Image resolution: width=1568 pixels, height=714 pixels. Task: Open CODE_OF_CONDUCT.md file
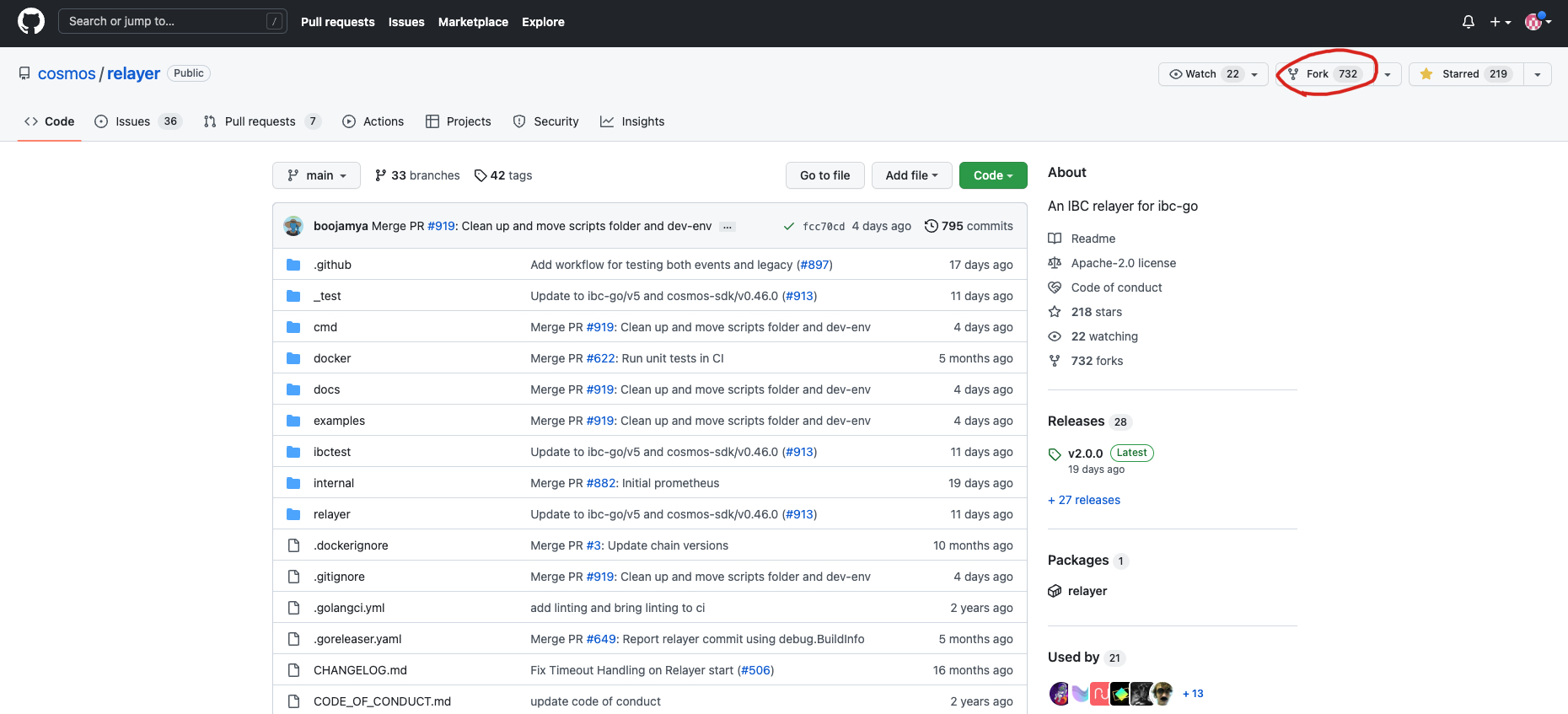pyautogui.click(x=382, y=701)
